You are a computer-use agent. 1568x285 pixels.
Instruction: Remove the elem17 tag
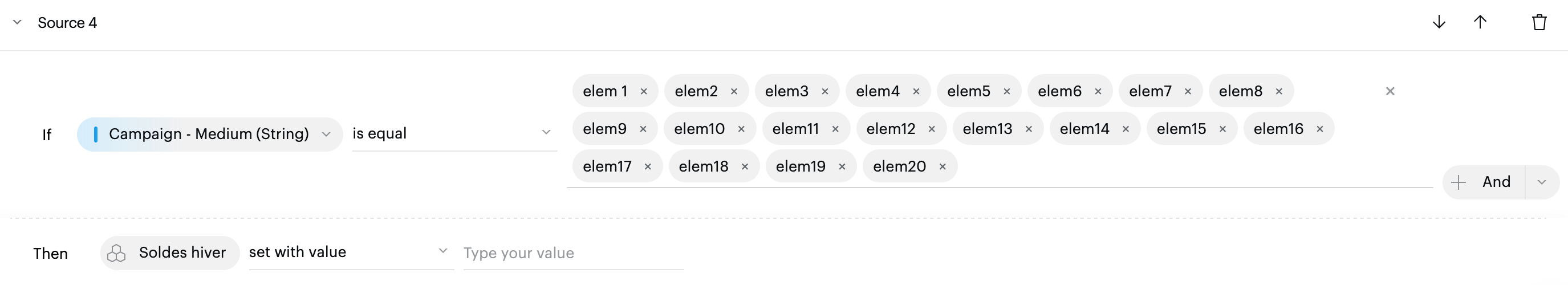point(648,167)
